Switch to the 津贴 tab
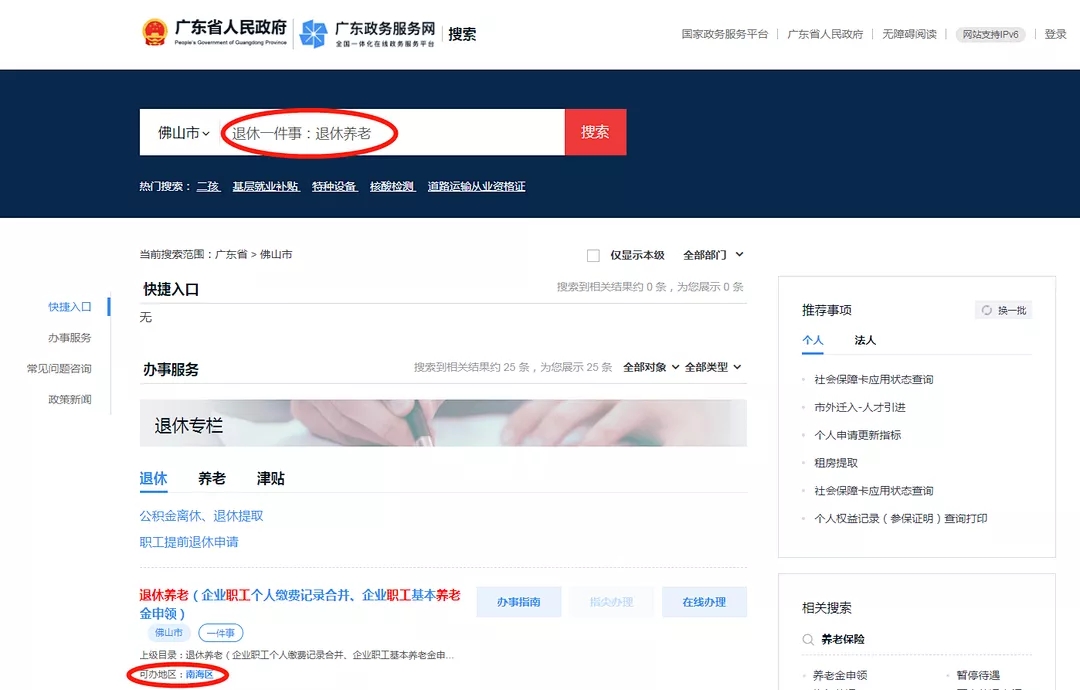1080x690 pixels. point(271,479)
